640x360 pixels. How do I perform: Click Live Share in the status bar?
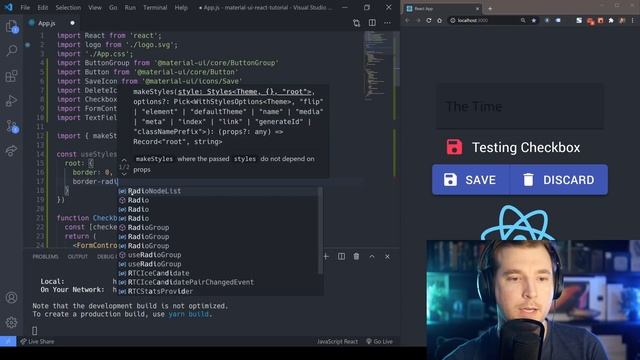point(37,341)
